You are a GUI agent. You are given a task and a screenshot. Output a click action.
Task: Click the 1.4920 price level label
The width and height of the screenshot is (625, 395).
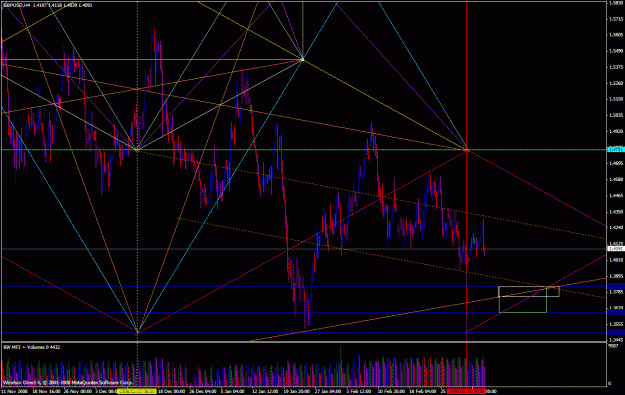tap(617, 131)
